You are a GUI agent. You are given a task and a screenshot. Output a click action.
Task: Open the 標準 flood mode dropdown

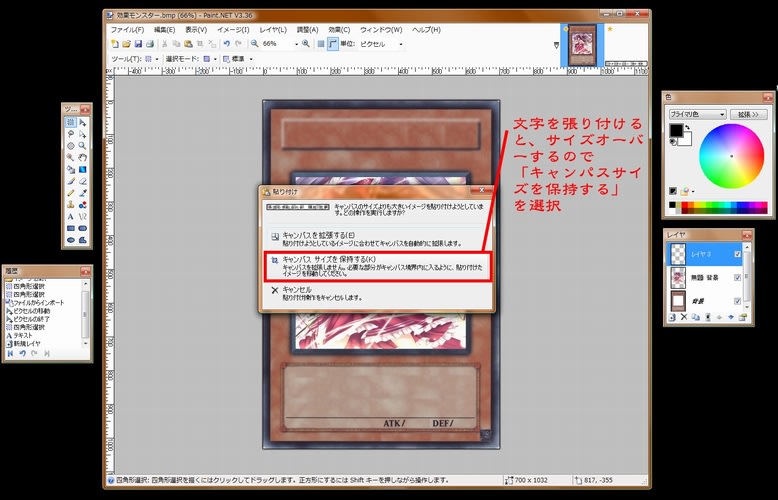coord(251,59)
